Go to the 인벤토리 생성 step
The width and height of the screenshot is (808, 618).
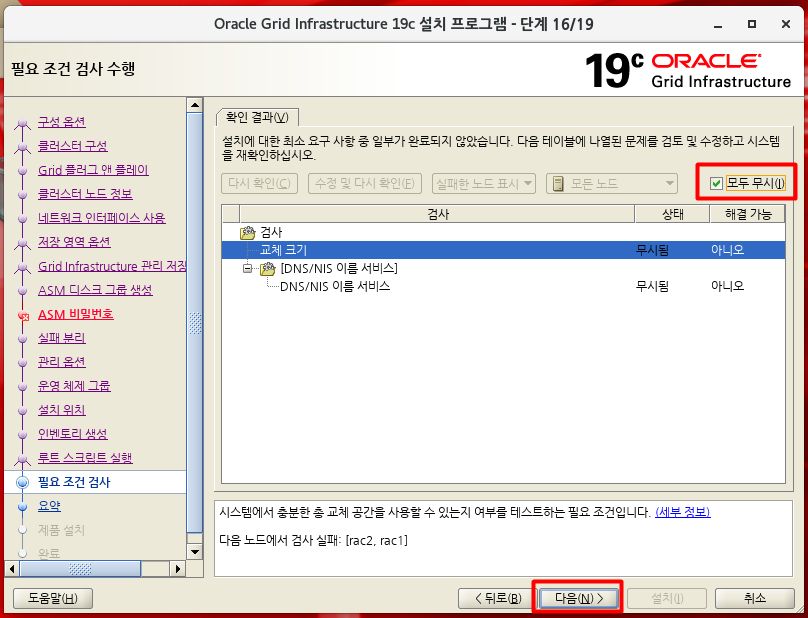73,434
